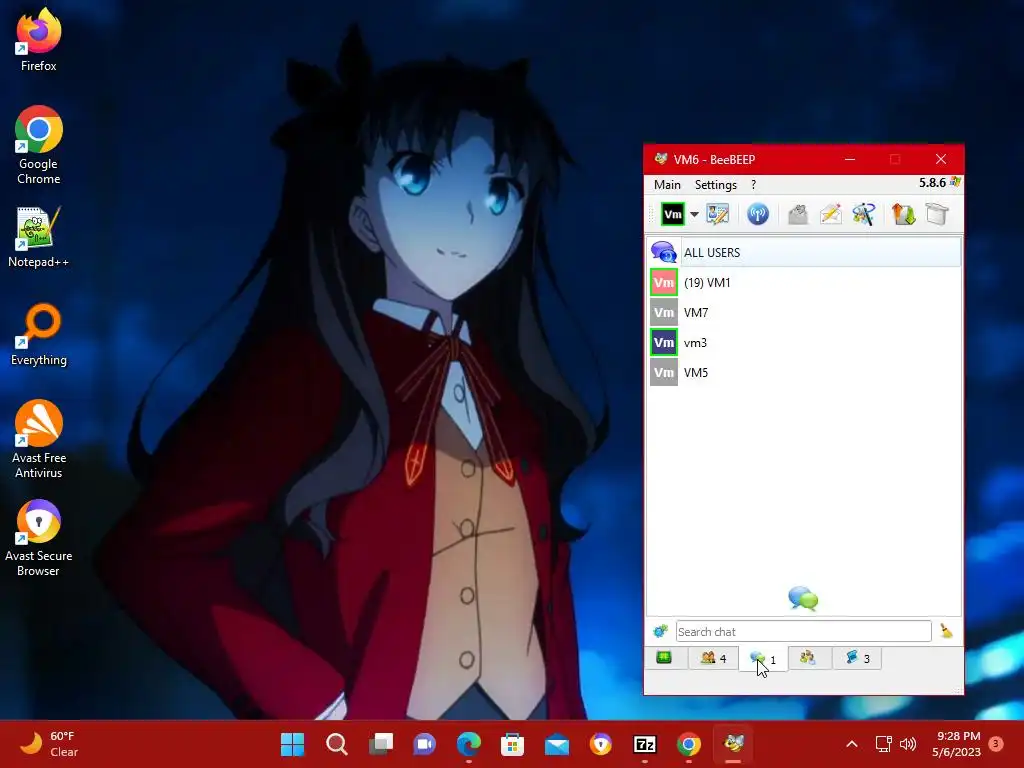
Task: Click the broom clear-search icon
Action: [x=946, y=631]
